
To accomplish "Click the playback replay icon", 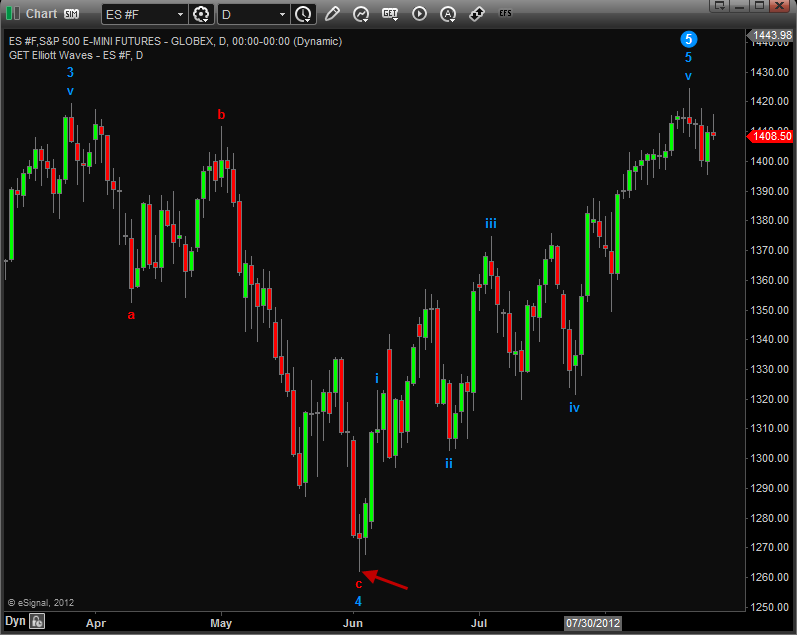I will tap(419, 14).
